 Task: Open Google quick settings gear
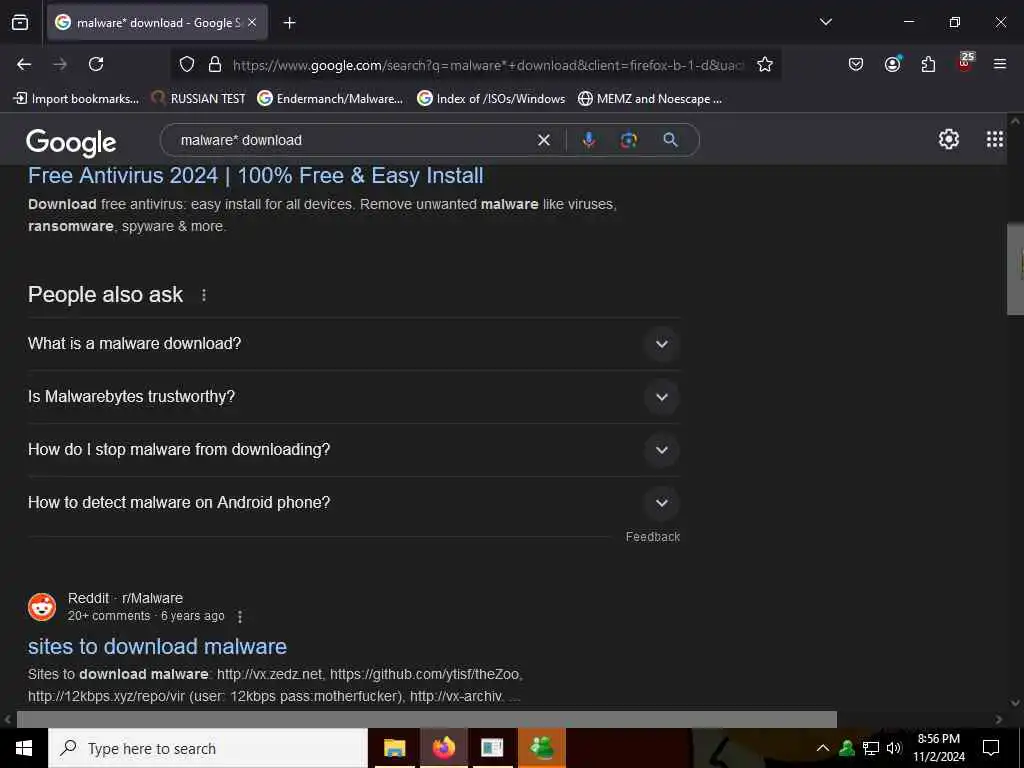[948, 139]
